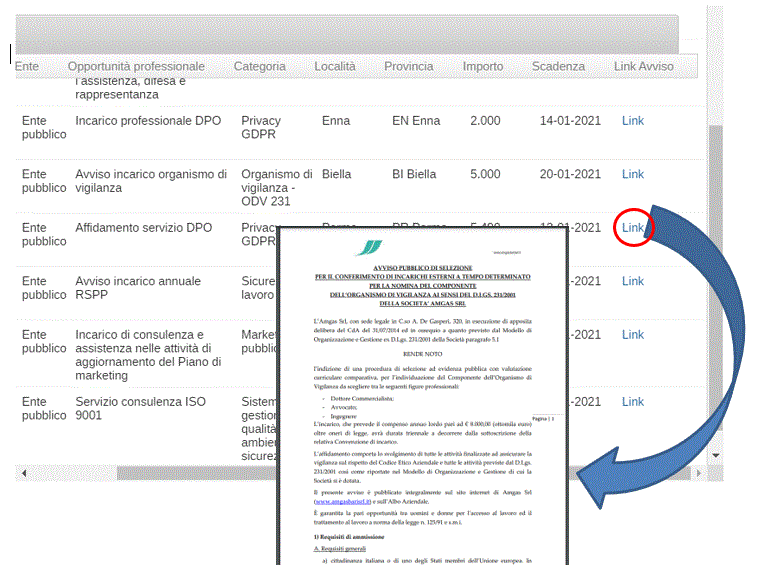Open Link for Biella vigilanza notice
The image size is (765, 585).
(x=632, y=174)
